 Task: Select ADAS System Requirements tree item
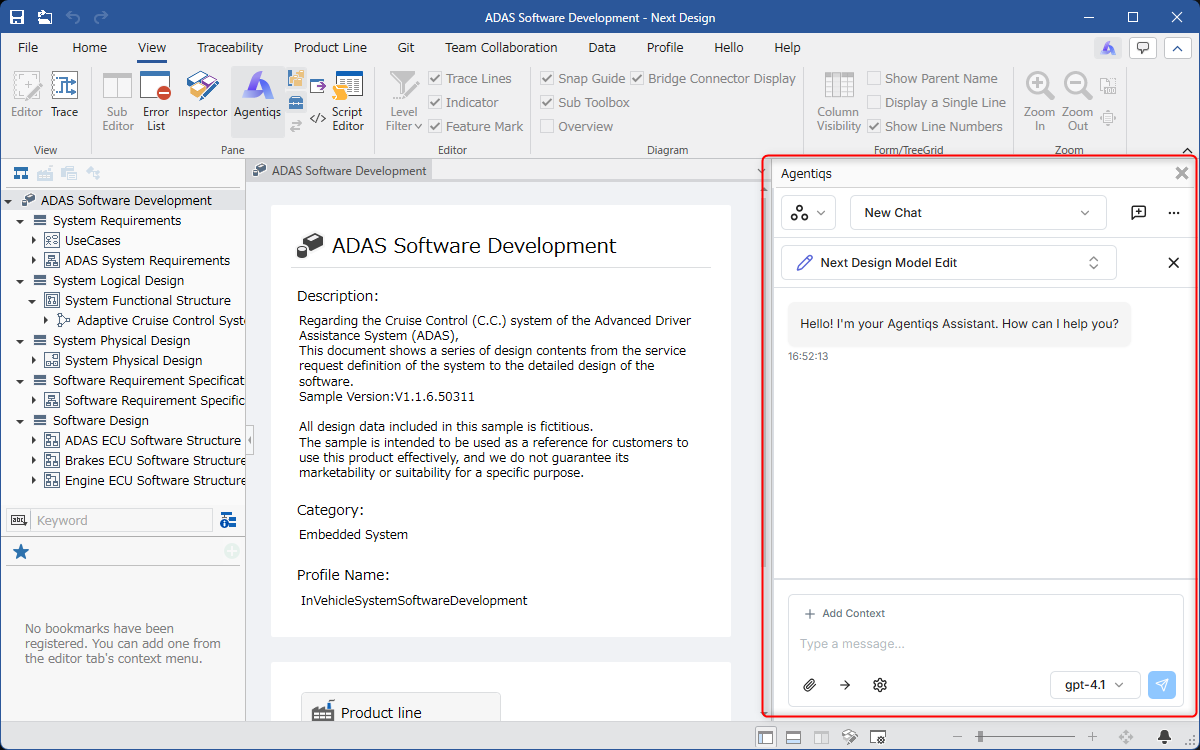tap(147, 260)
